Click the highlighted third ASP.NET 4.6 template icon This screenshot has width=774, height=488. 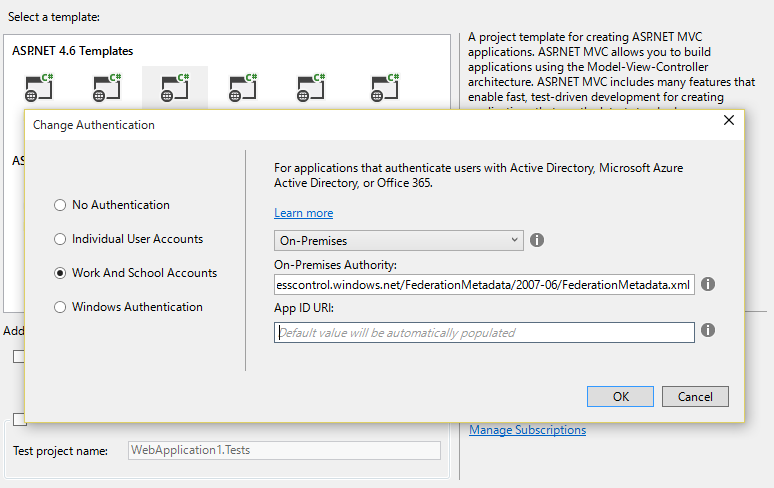(175, 88)
